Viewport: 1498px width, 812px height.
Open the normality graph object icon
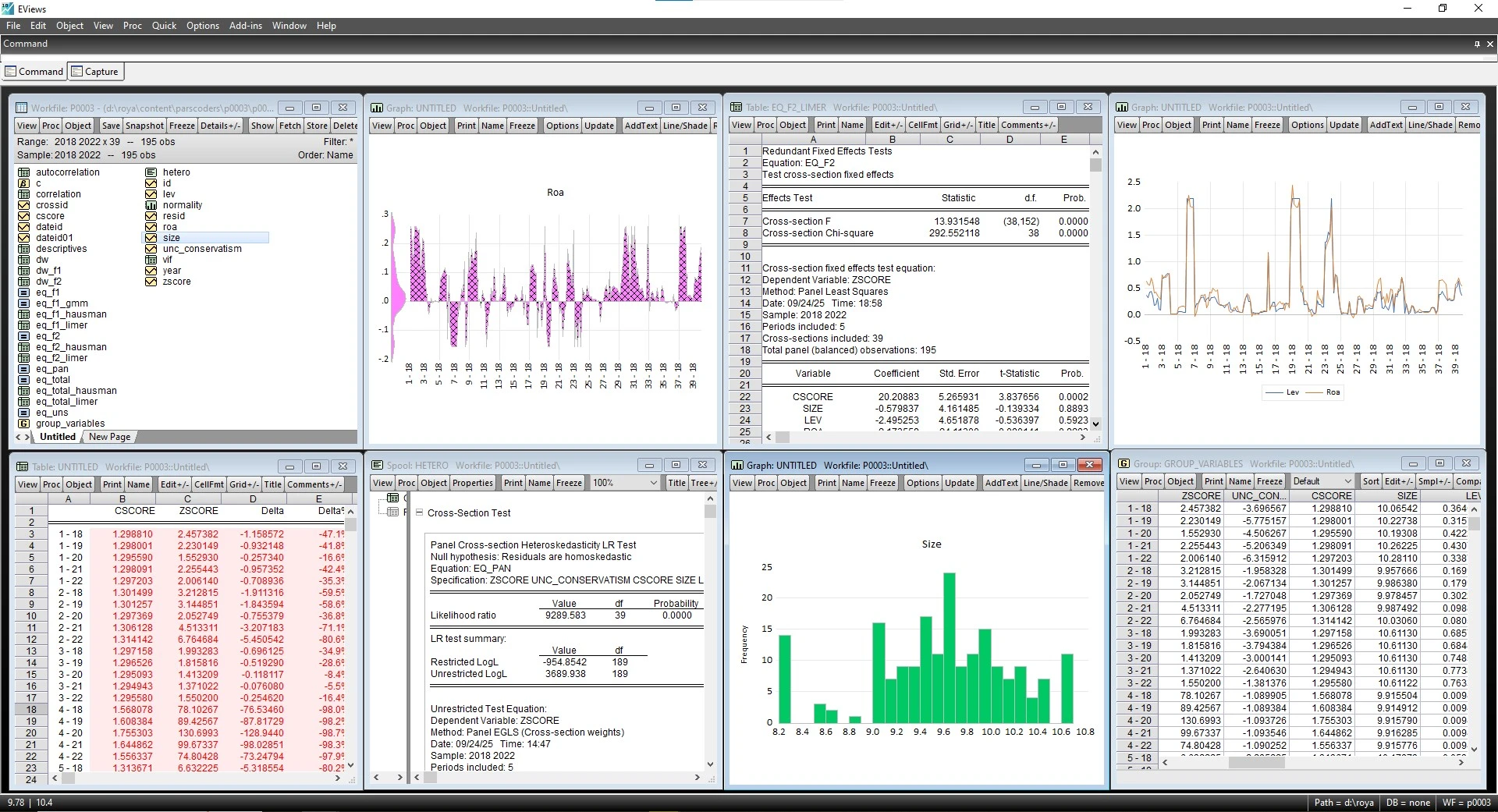pyautogui.click(x=151, y=205)
